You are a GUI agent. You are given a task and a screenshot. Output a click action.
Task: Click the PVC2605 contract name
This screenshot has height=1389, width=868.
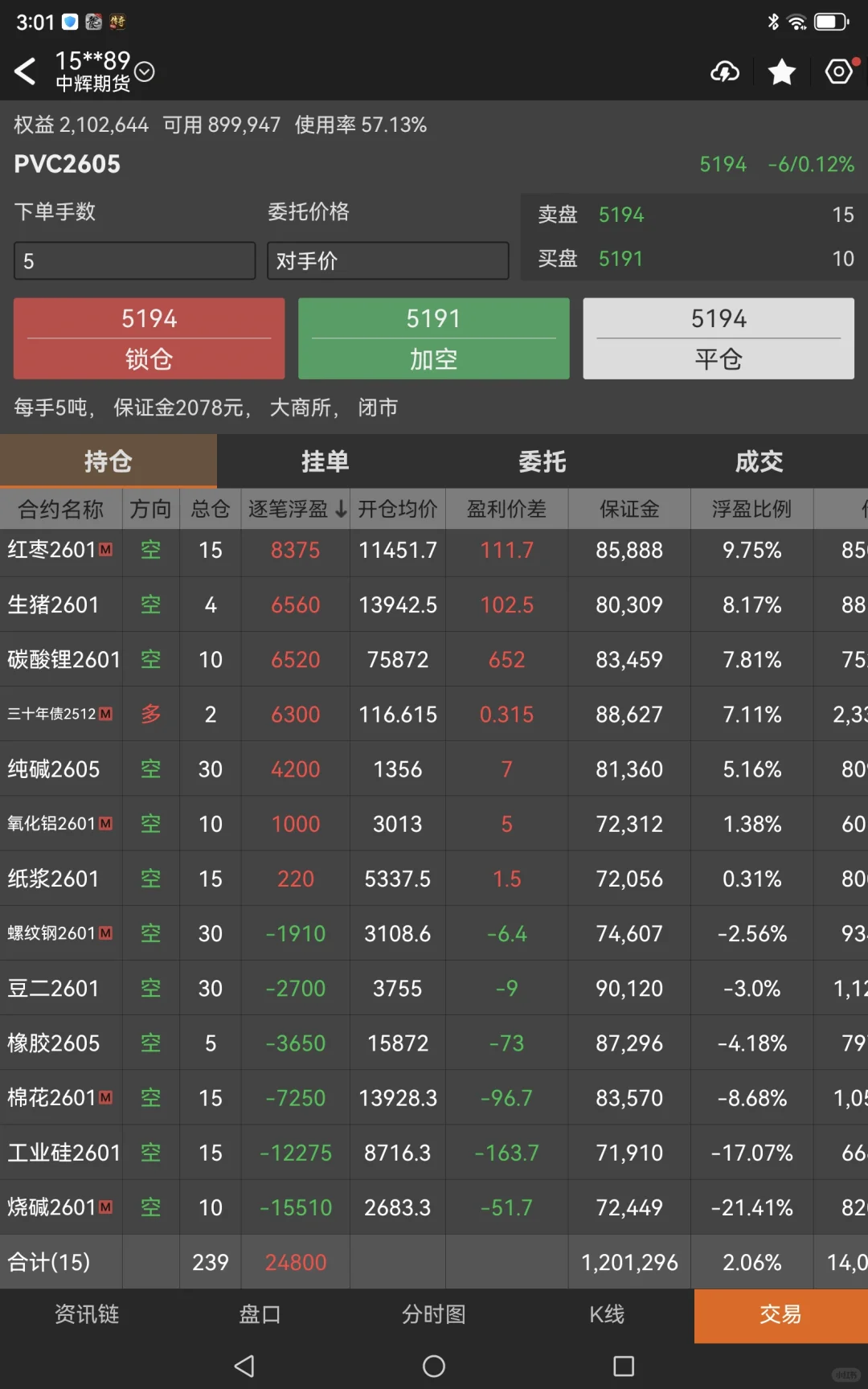(68, 164)
